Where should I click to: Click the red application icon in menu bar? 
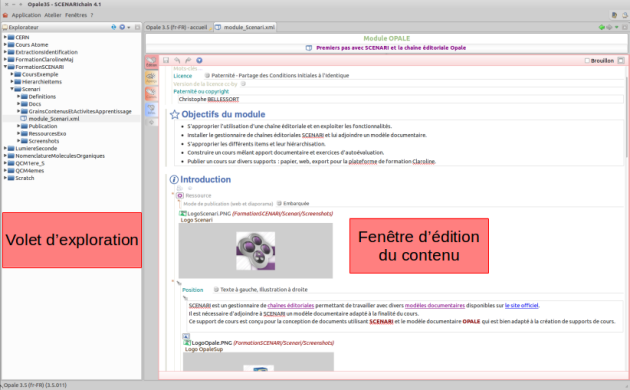[5, 15]
